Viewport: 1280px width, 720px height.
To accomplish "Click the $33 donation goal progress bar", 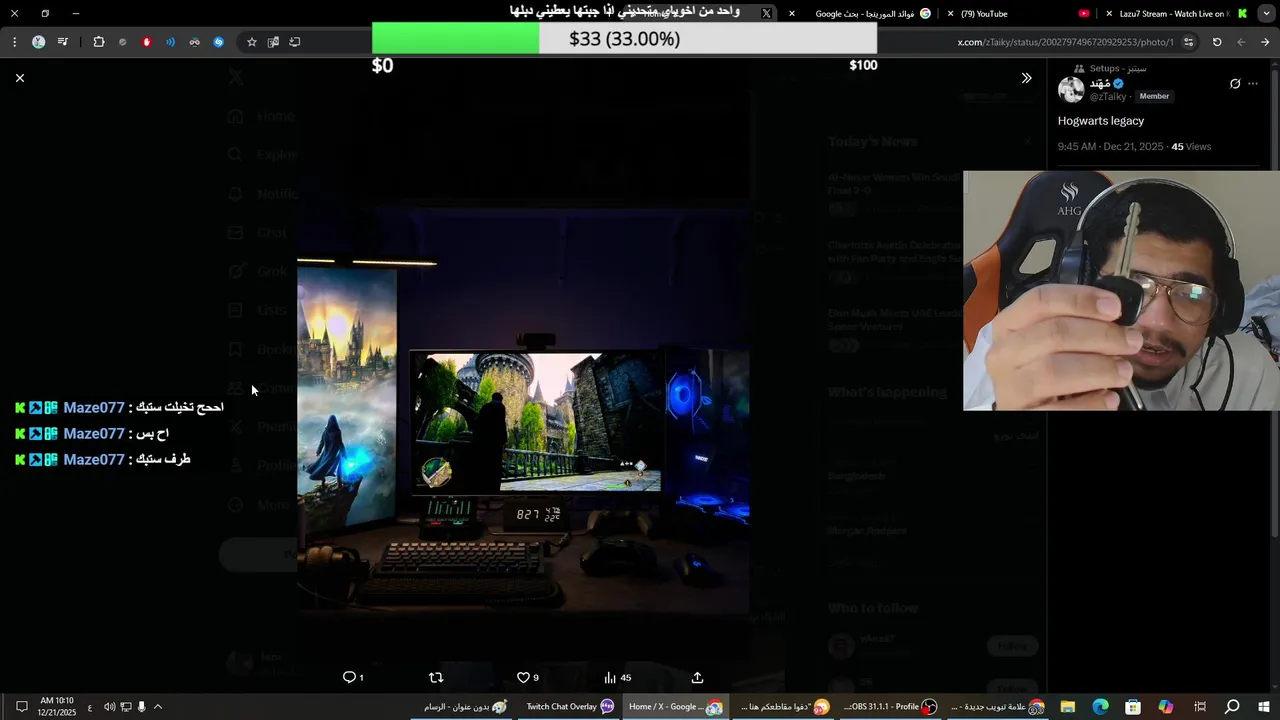I will click(624, 38).
